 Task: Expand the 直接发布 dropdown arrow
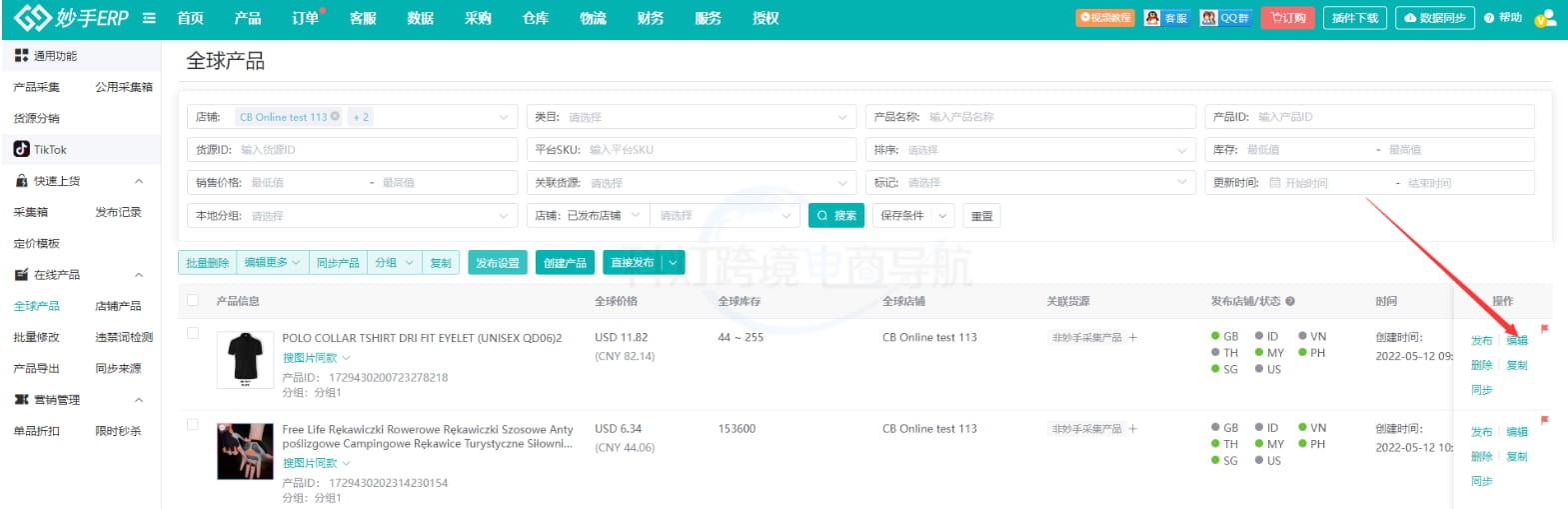[x=674, y=262]
